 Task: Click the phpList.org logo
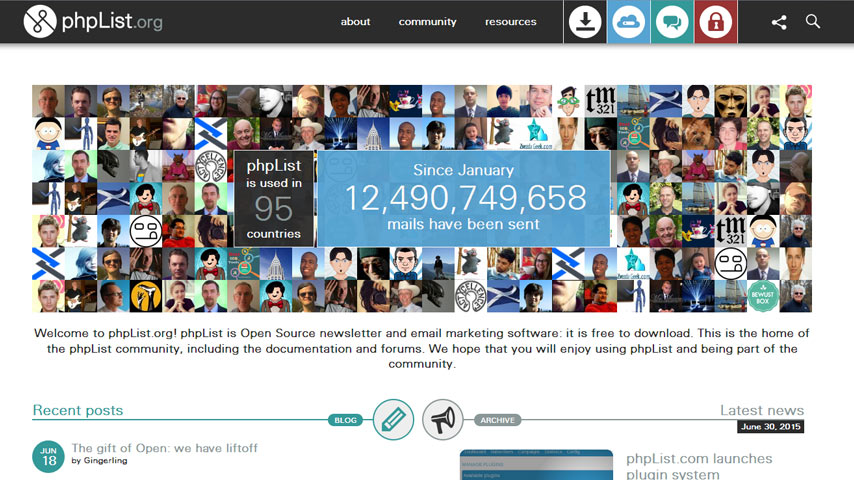point(93,22)
